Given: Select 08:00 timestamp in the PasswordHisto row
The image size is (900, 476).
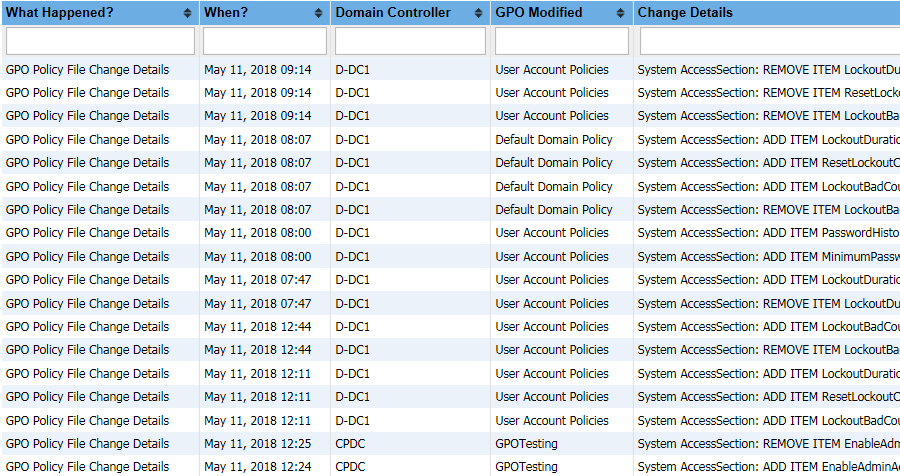Looking at the screenshot, I should (x=258, y=233).
